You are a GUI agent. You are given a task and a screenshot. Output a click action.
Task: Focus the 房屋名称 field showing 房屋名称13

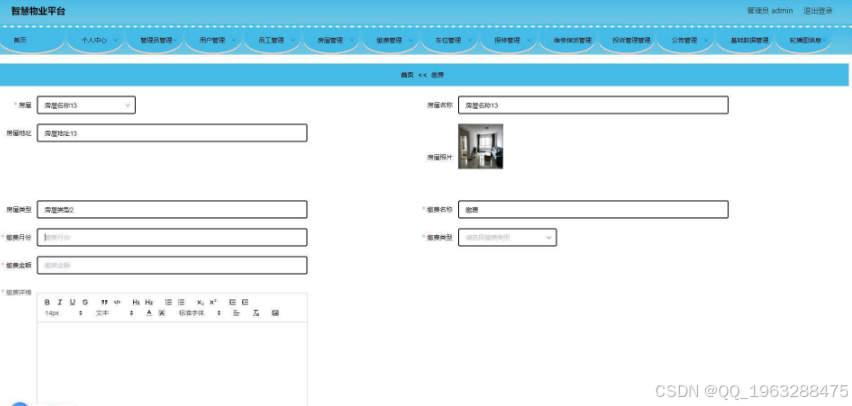tap(593, 105)
